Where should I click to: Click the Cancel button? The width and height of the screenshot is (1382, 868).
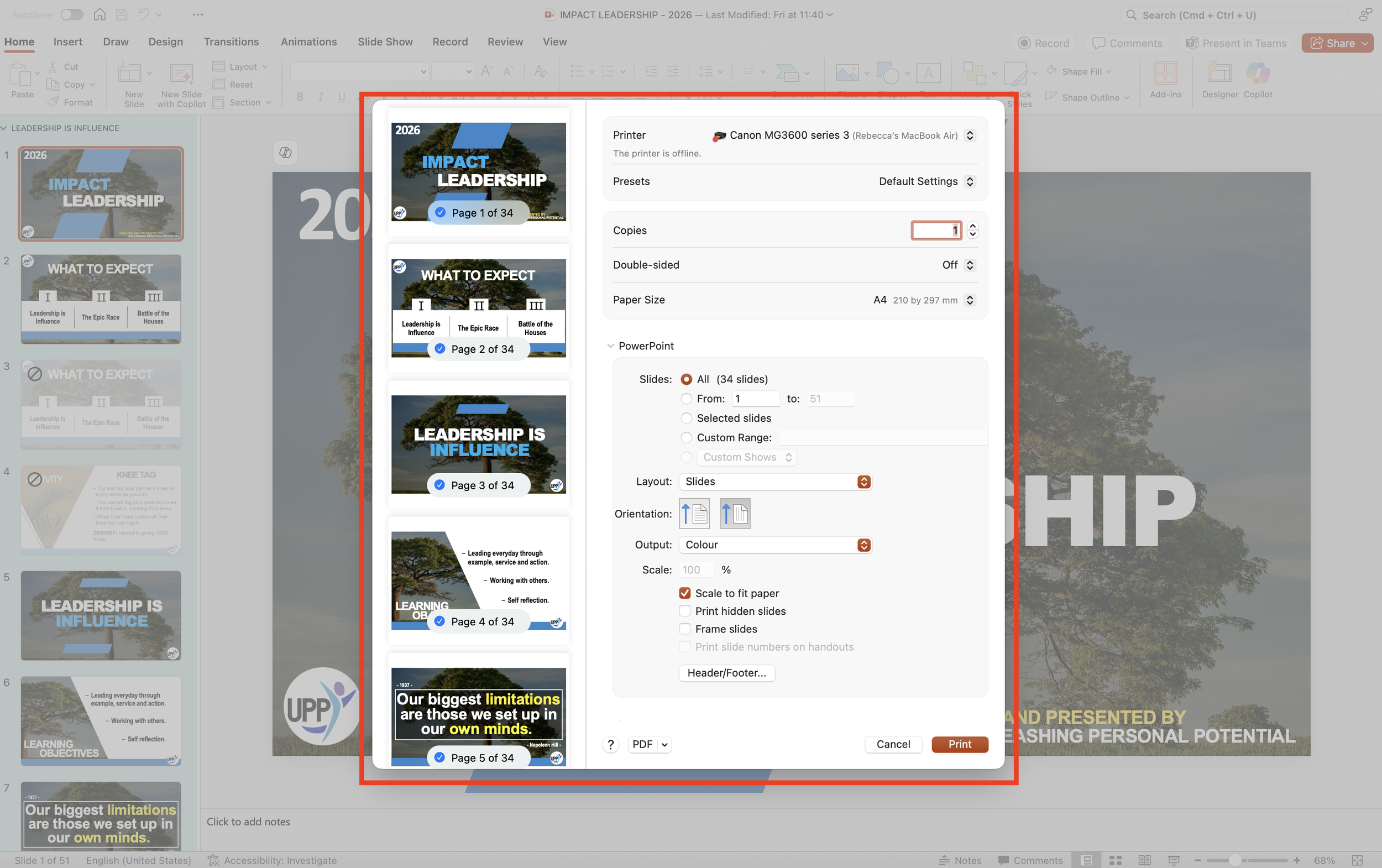(892, 744)
